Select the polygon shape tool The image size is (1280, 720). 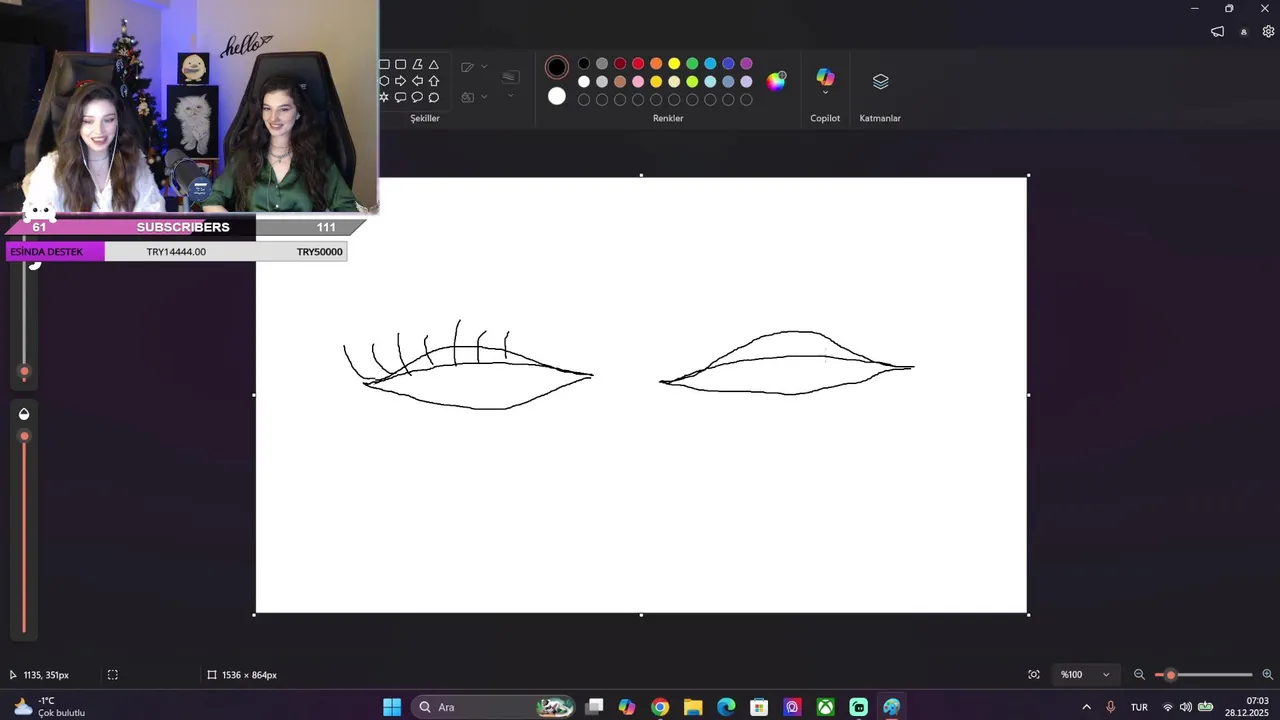(x=417, y=64)
